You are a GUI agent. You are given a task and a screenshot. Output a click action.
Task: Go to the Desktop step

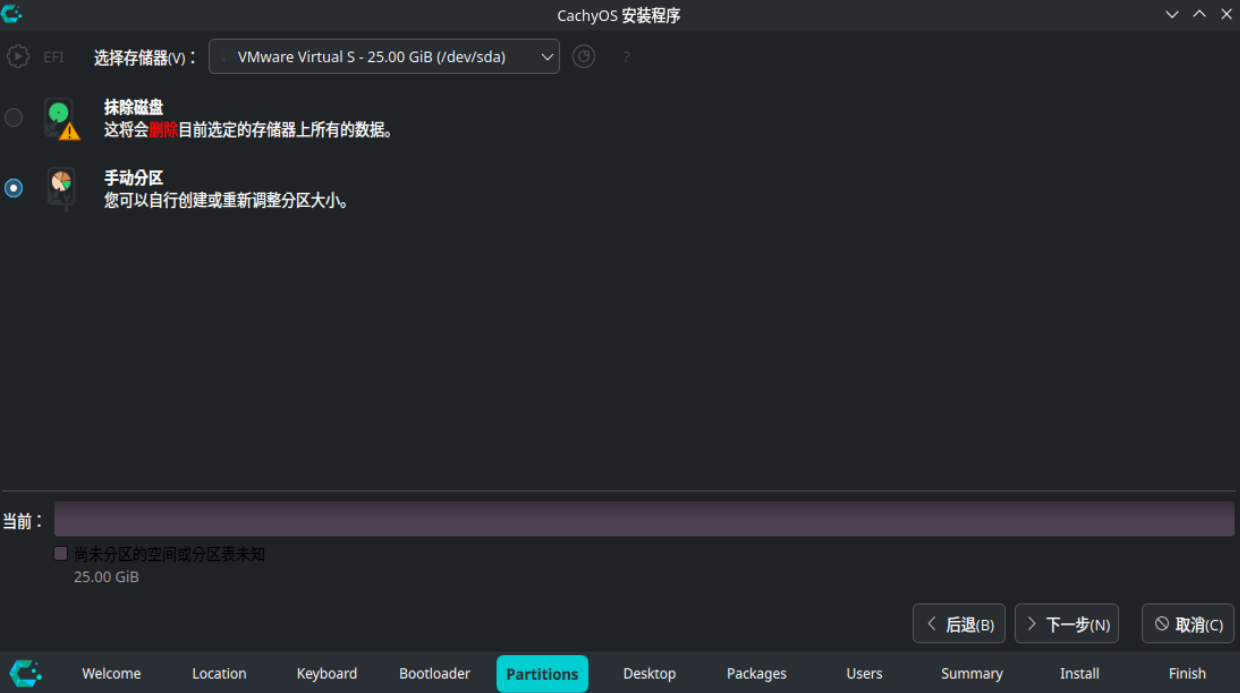[650, 674]
